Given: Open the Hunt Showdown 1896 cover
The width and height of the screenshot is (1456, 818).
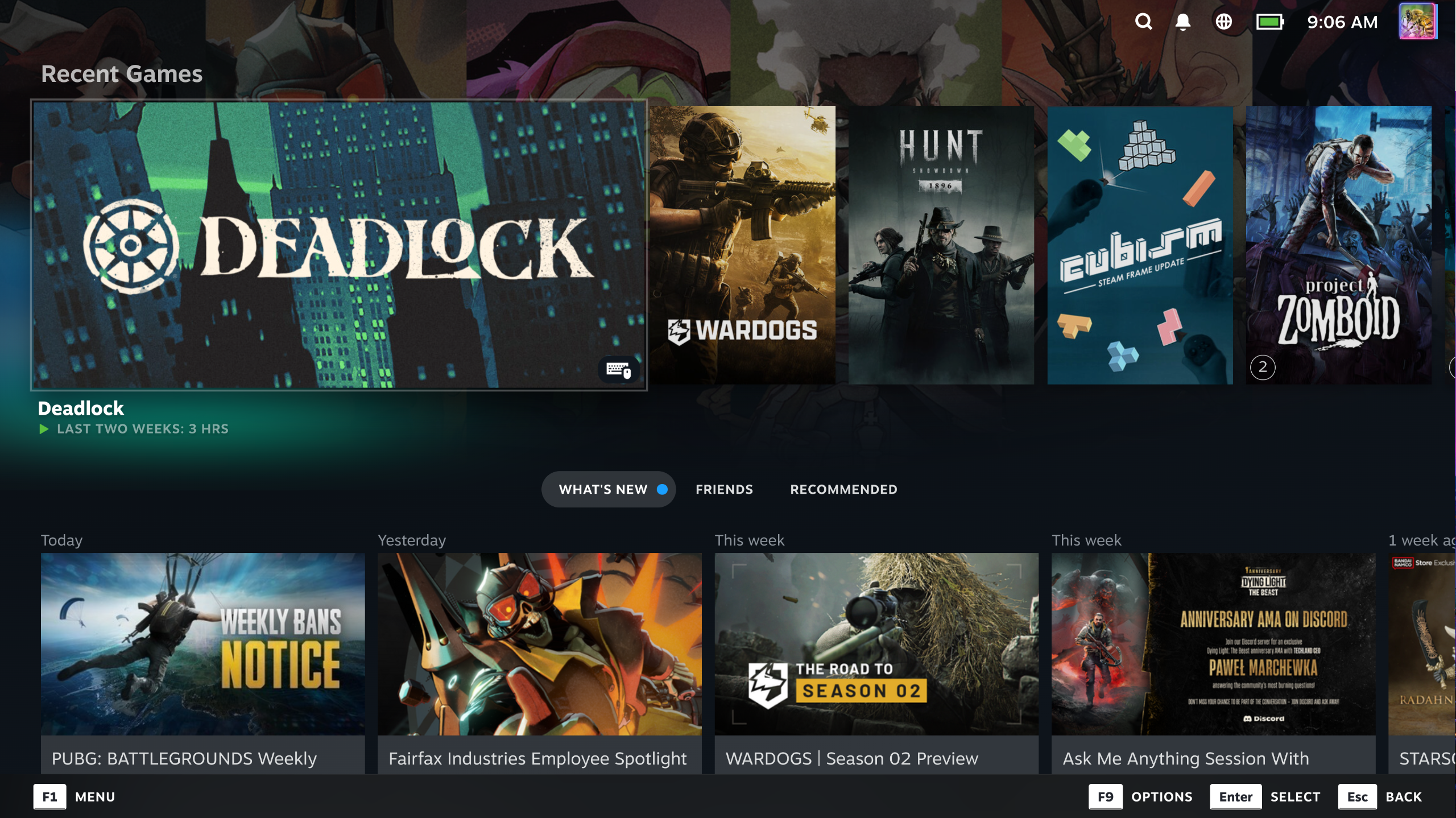Looking at the screenshot, I should (941, 245).
